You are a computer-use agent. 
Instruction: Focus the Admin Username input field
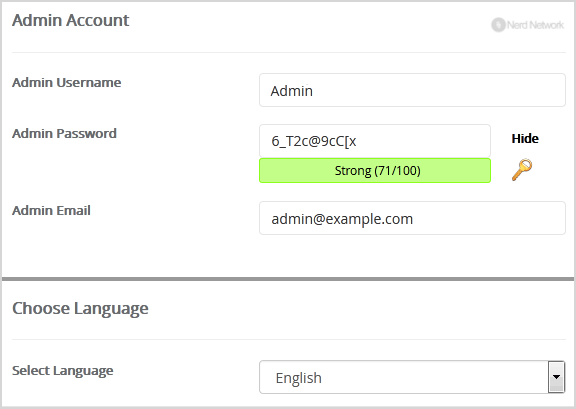click(412, 90)
